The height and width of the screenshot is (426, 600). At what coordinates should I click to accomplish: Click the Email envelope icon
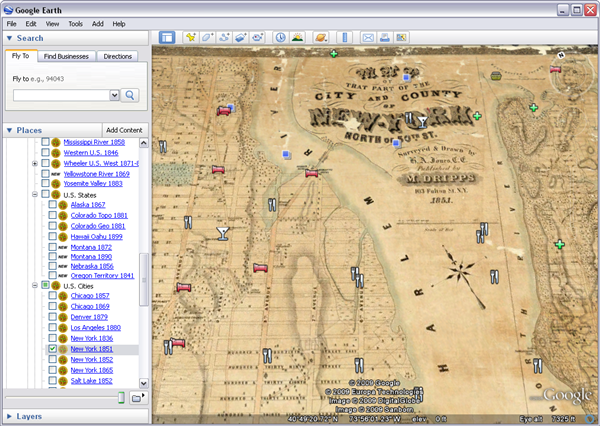(368, 38)
